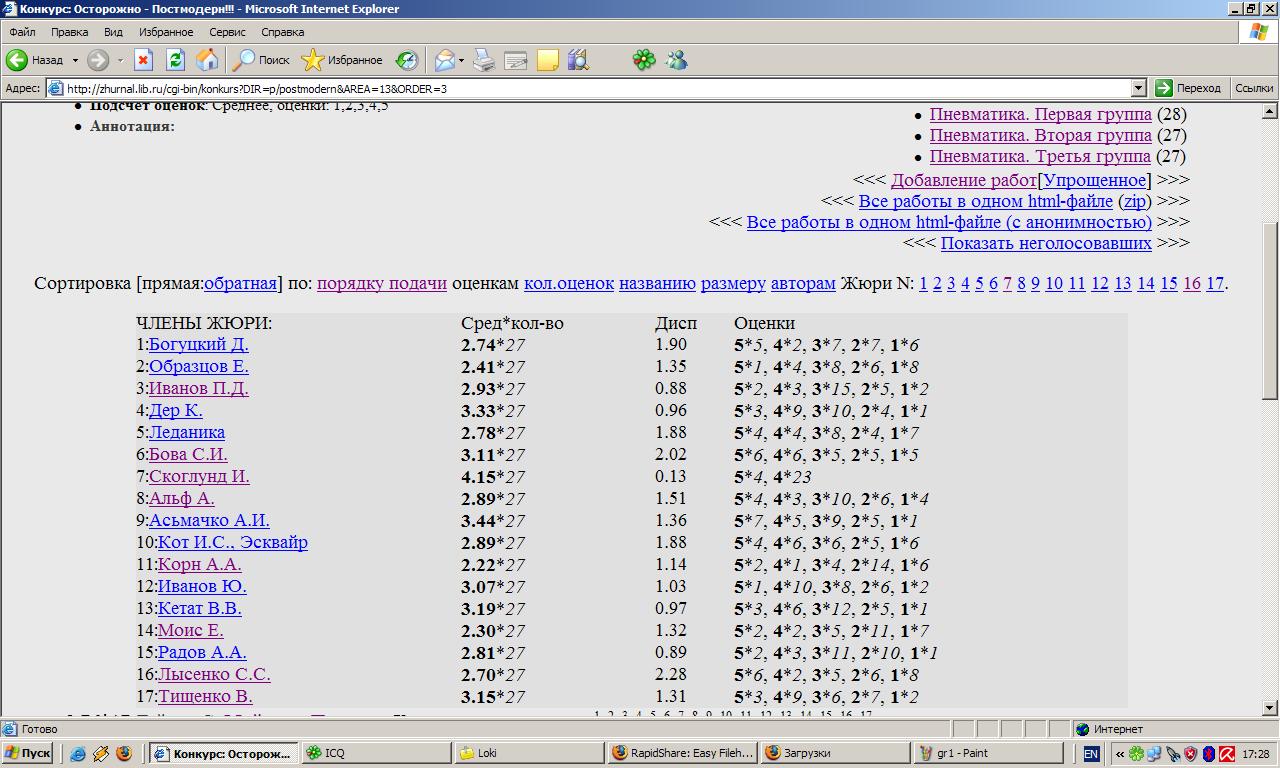Open the Избранное favorites toolbar button
The image size is (1280, 768).
pyautogui.click(x=342, y=60)
